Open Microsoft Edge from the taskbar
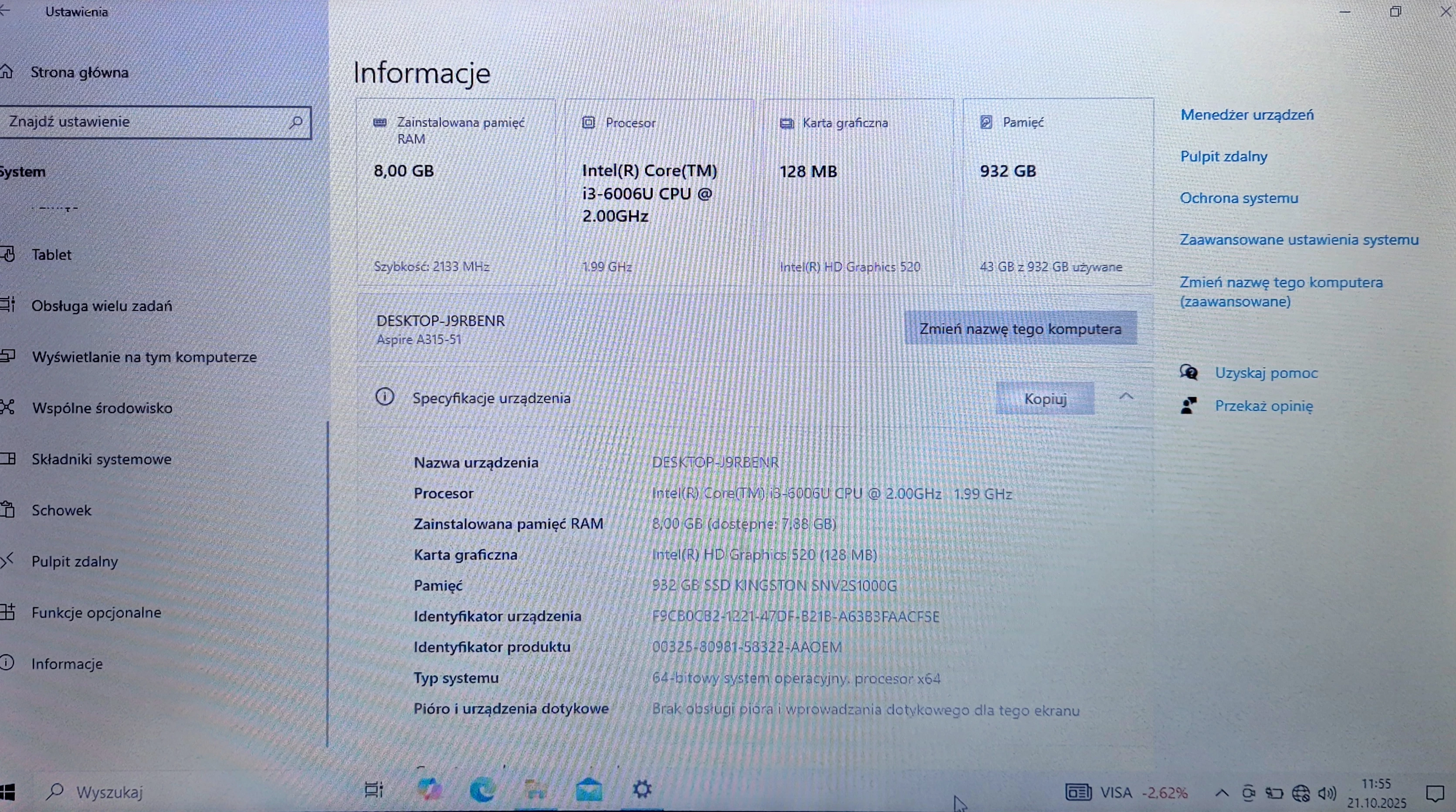 pos(482,790)
